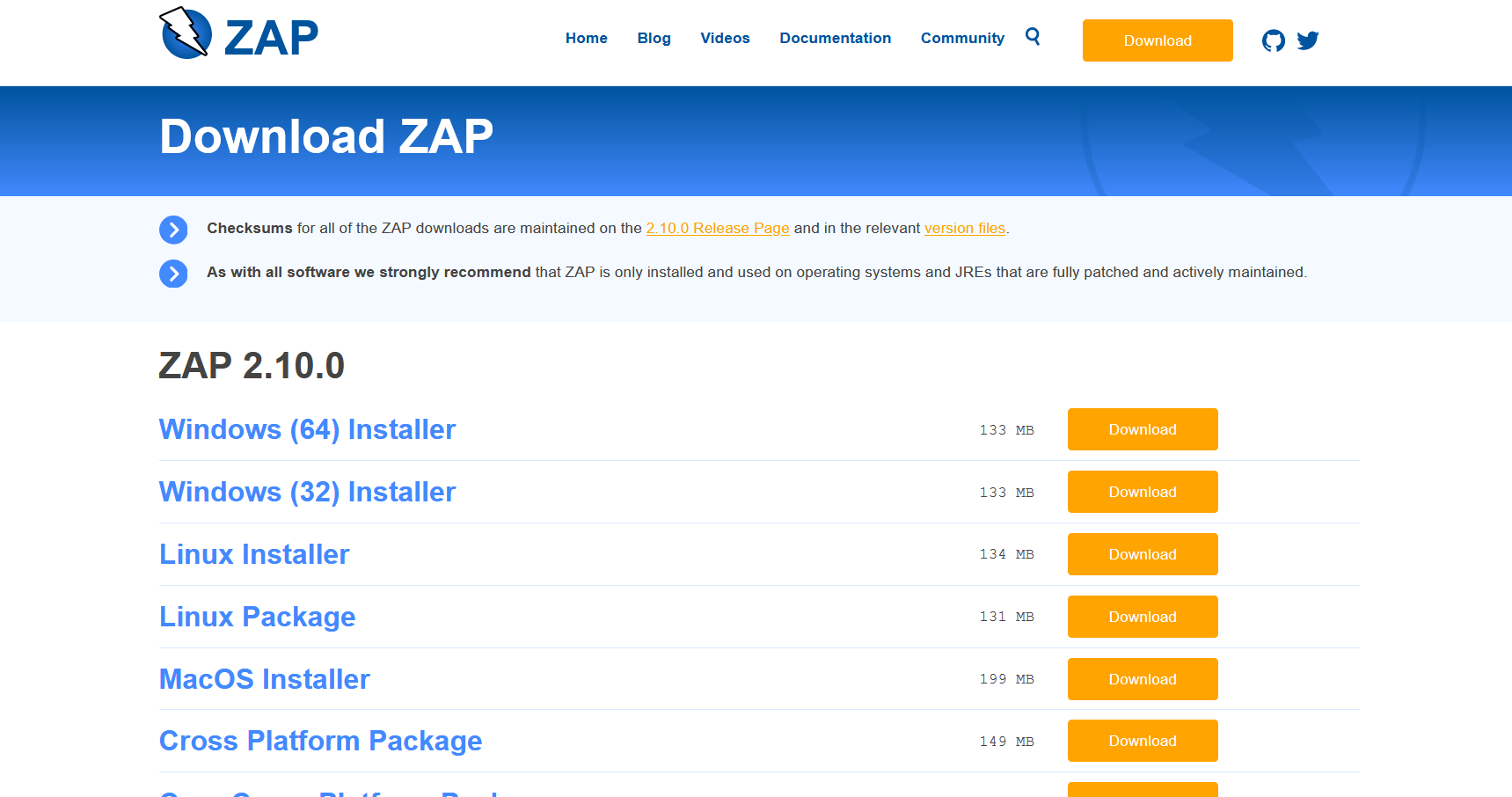Open the GitHub icon link
Viewport: 1512px width, 797px height.
[1273, 40]
